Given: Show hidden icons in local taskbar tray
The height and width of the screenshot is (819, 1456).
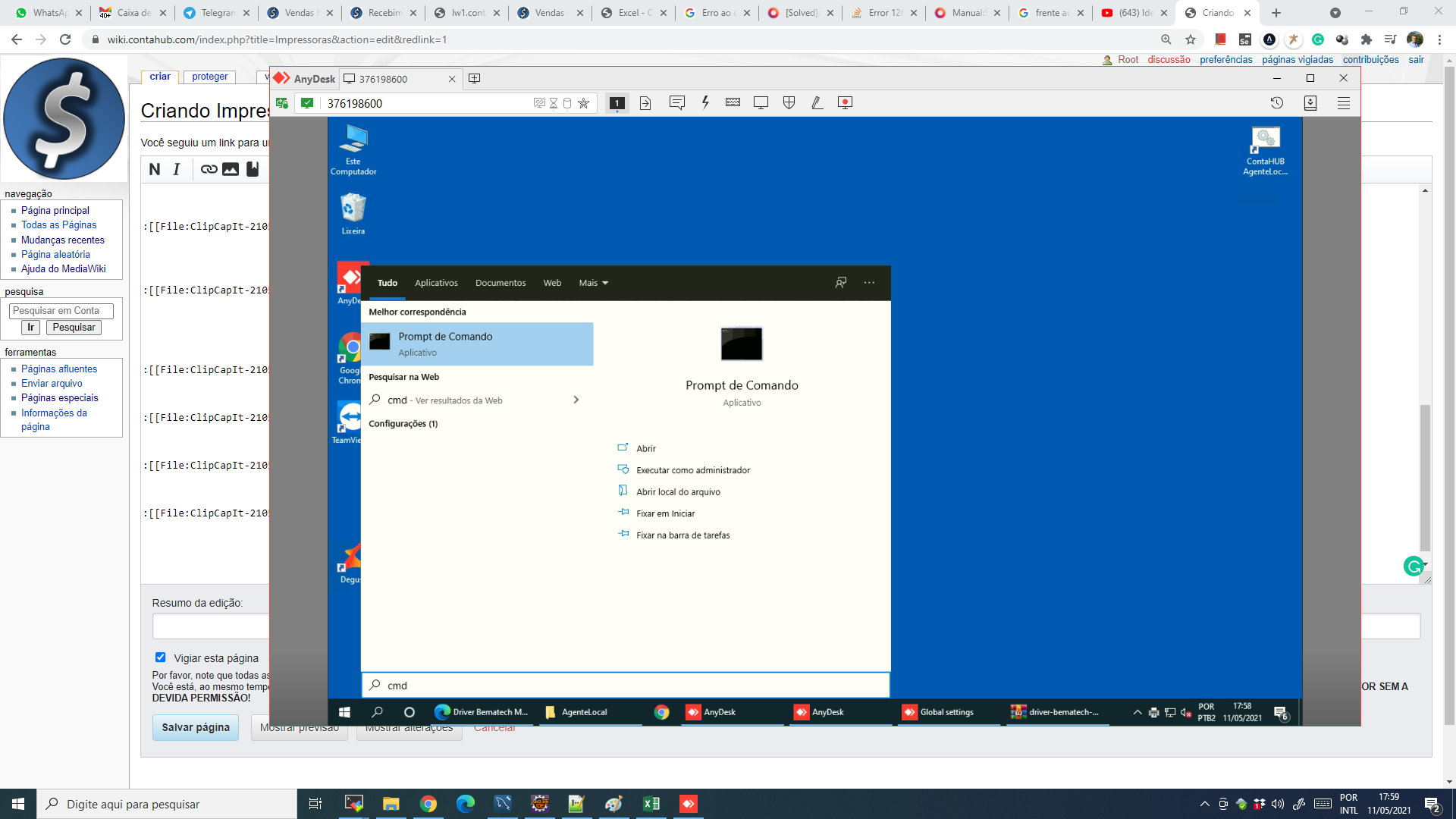Looking at the screenshot, I should (1204, 804).
